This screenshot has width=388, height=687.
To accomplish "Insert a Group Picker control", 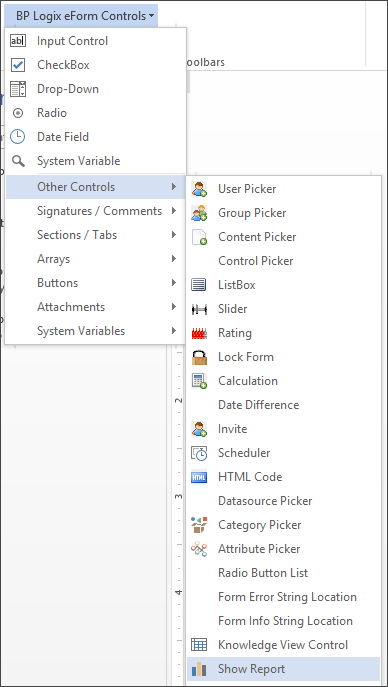I will [x=284, y=213].
